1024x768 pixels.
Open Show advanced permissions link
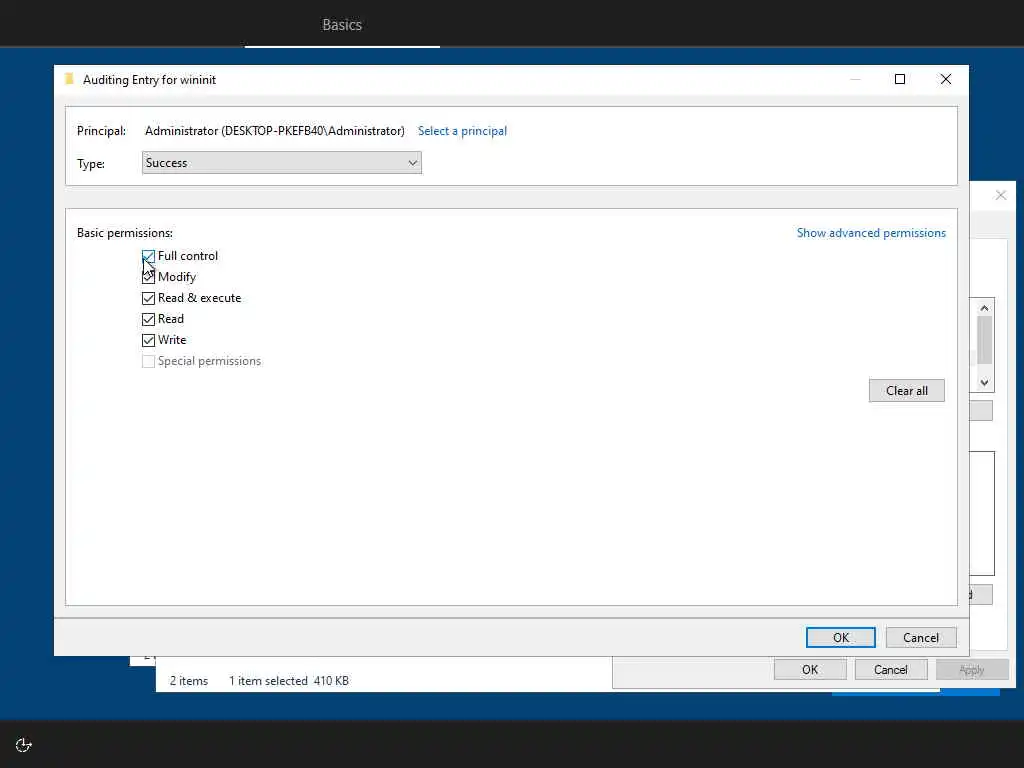[871, 233]
